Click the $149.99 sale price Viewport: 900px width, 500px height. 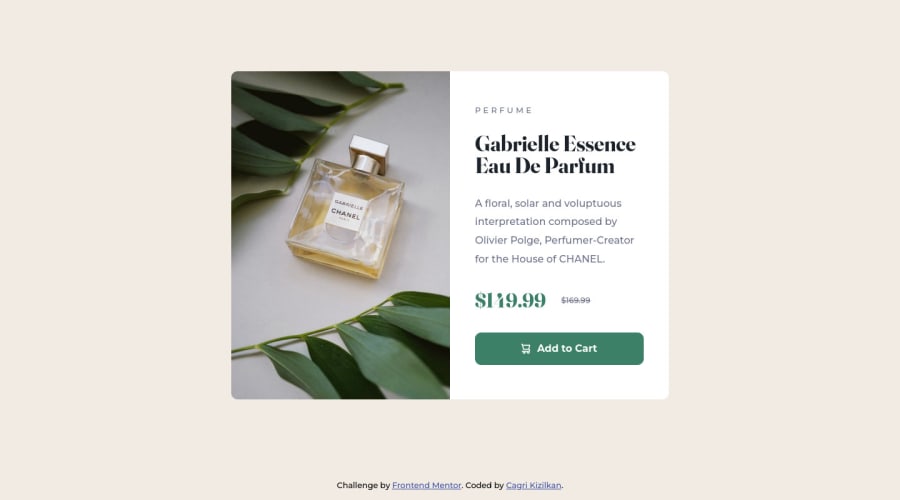510,300
